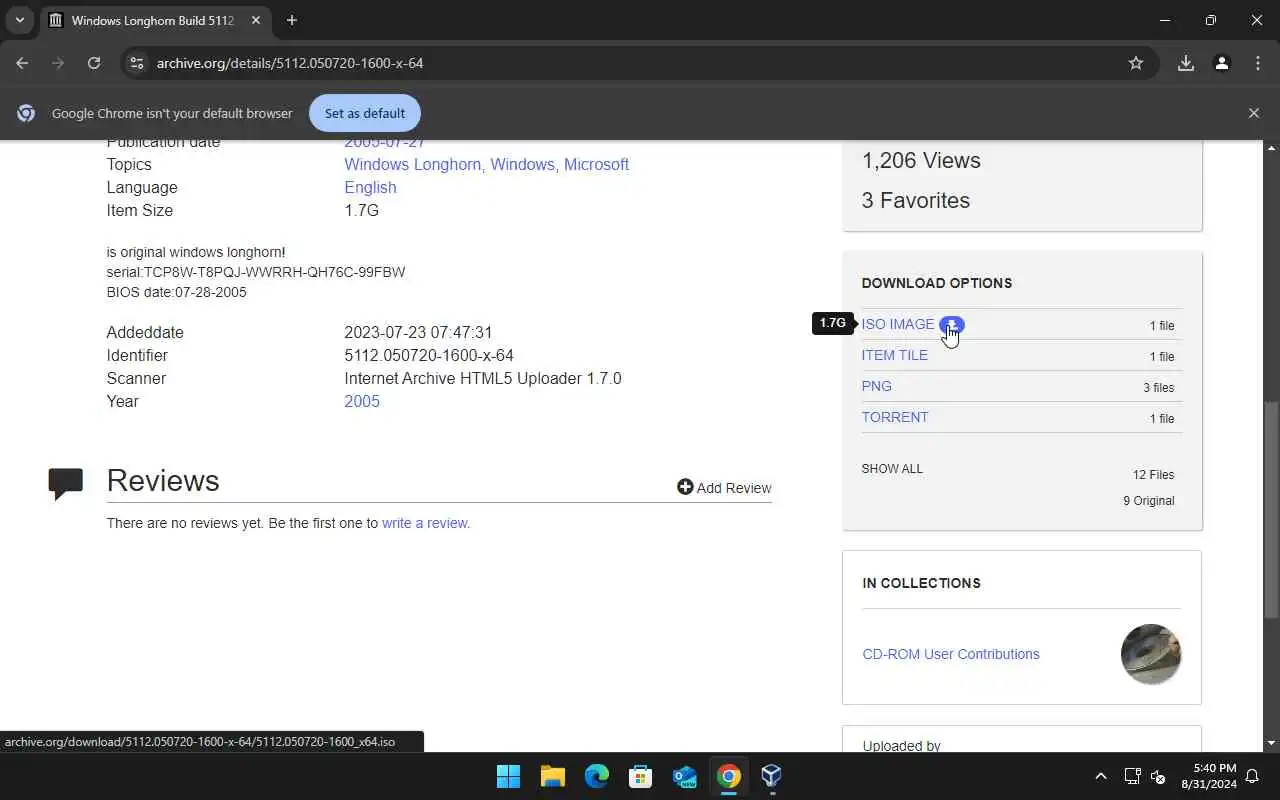This screenshot has height=800, width=1280.
Task: Open network status tray icon
Action: pyautogui.click(x=1132, y=776)
